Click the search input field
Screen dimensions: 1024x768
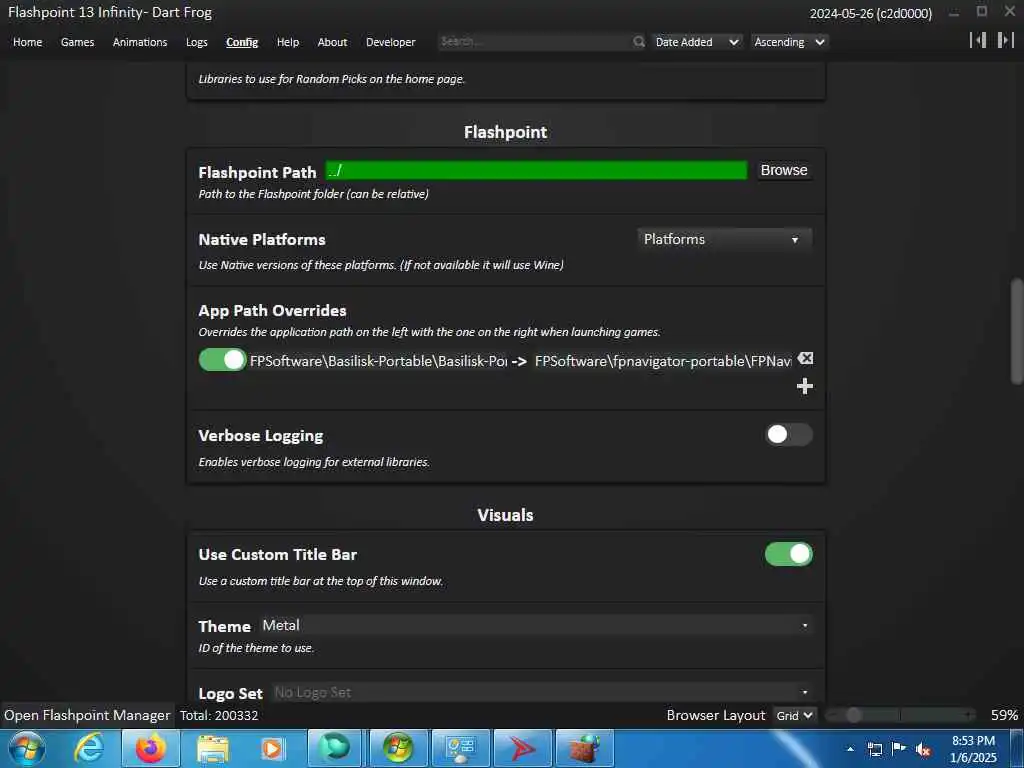535,42
